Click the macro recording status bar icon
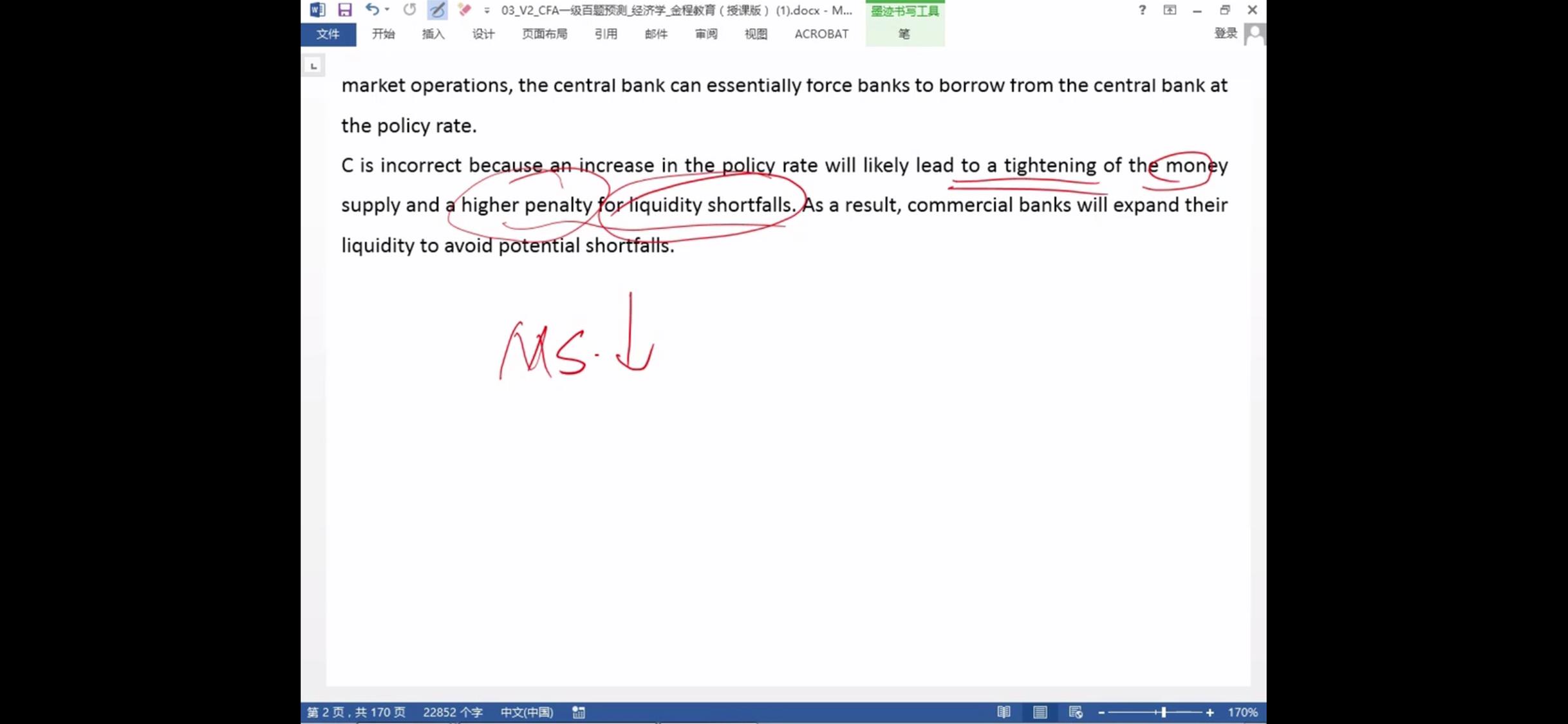The image size is (1568, 724). tap(579, 712)
